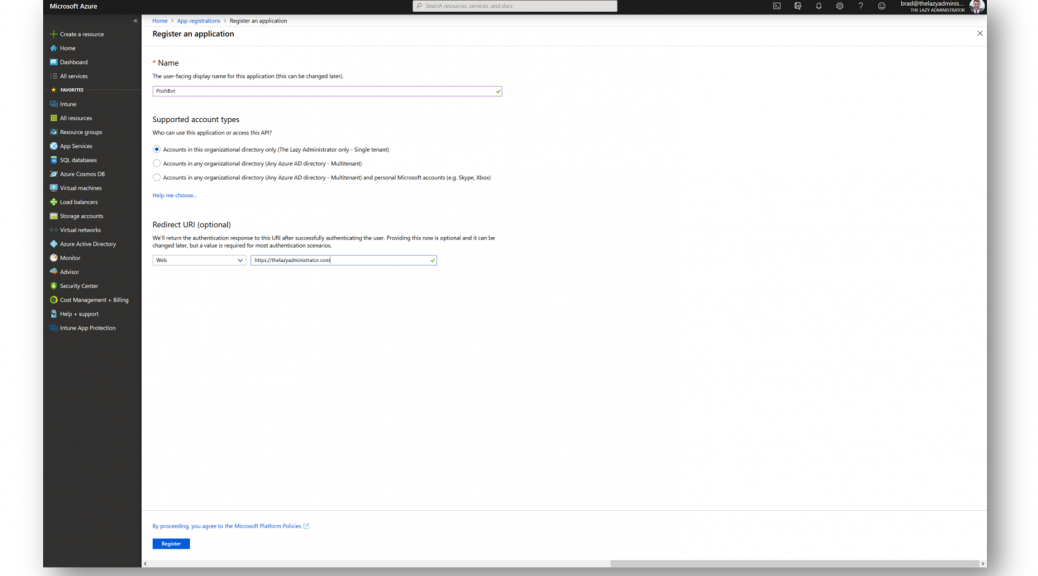This screenshot has height=576, width=1038.
Task: Open the help question mark icon
Action: [861, 6]
